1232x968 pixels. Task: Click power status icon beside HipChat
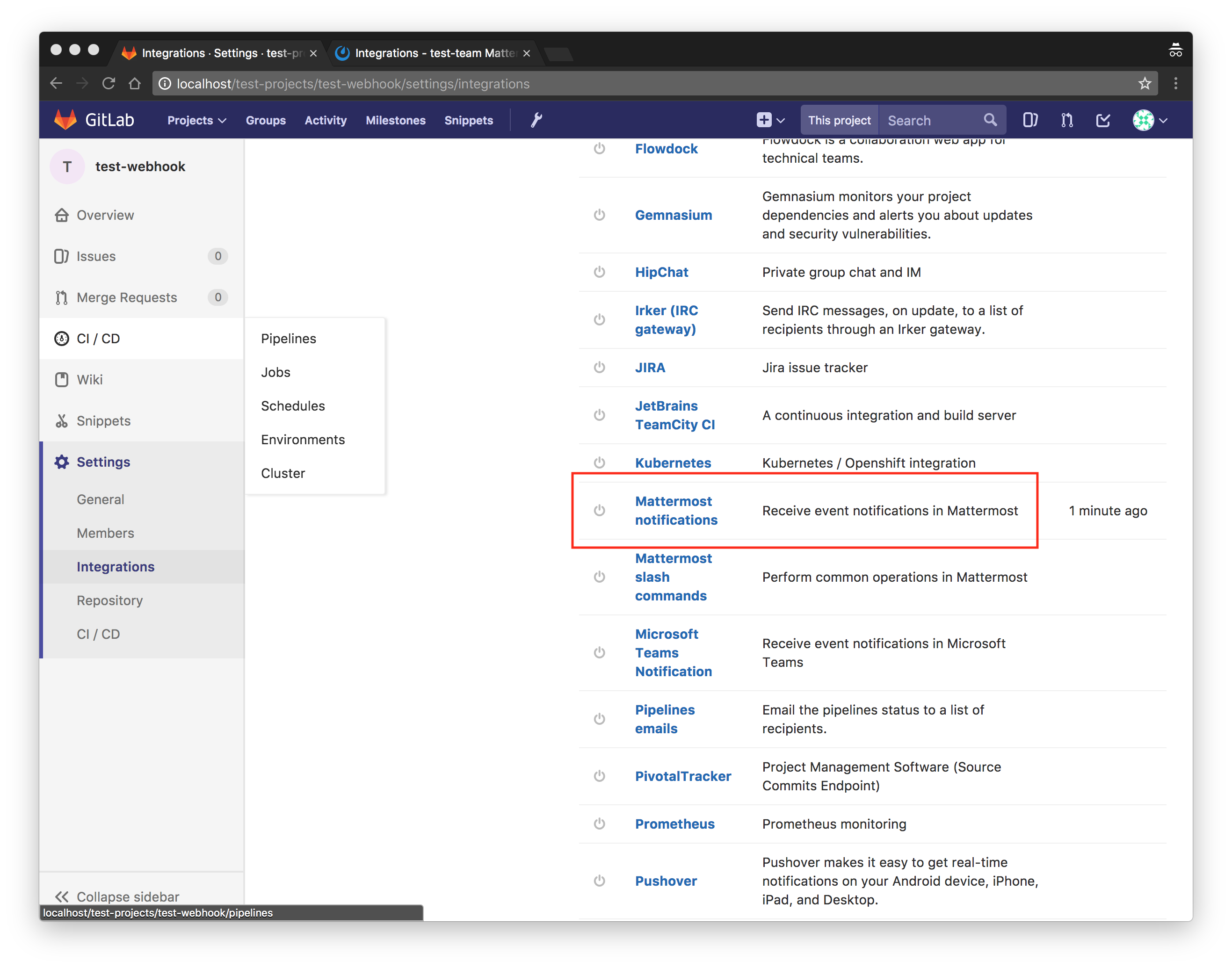[x=599, y=272]
